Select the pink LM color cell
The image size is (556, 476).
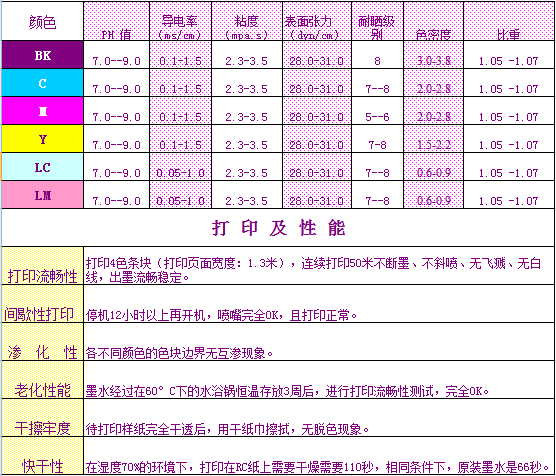pos(43,194)
